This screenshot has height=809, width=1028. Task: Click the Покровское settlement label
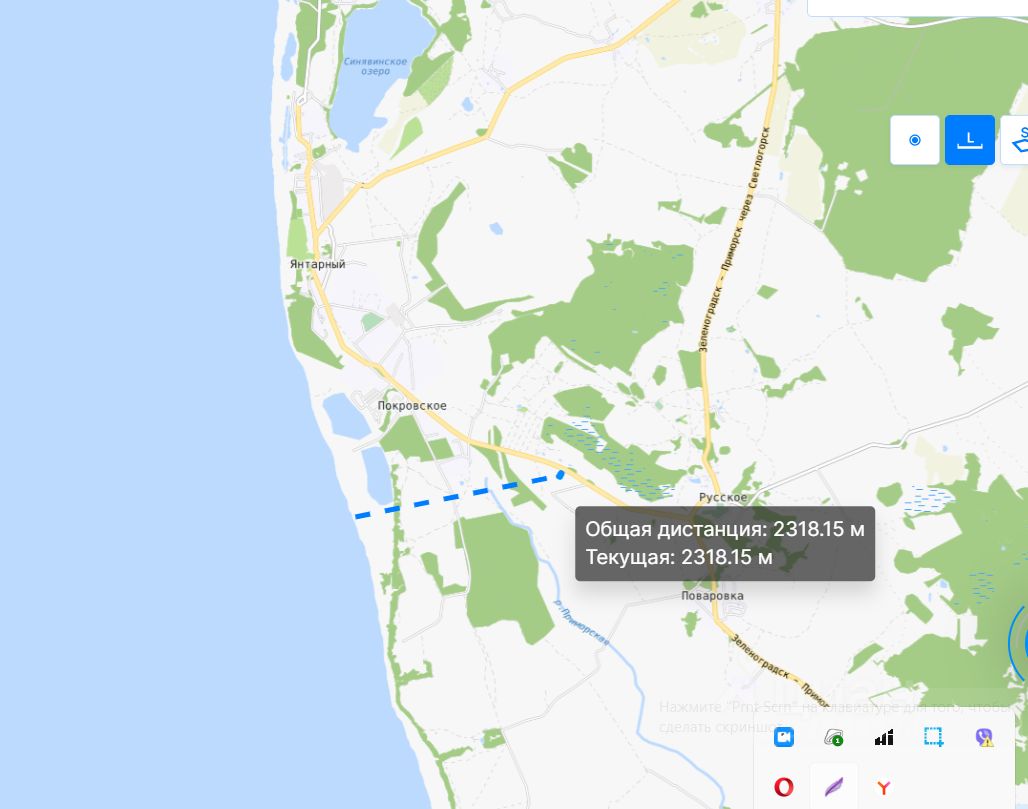click(x=412, y=406)
